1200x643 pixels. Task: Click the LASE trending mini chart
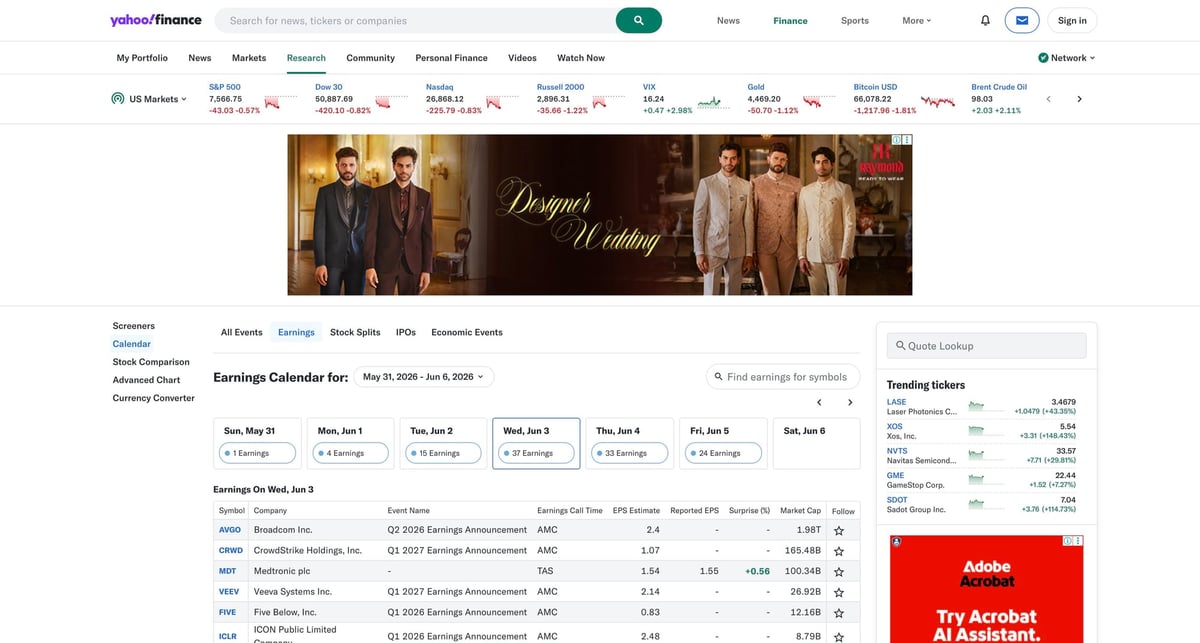985,407
